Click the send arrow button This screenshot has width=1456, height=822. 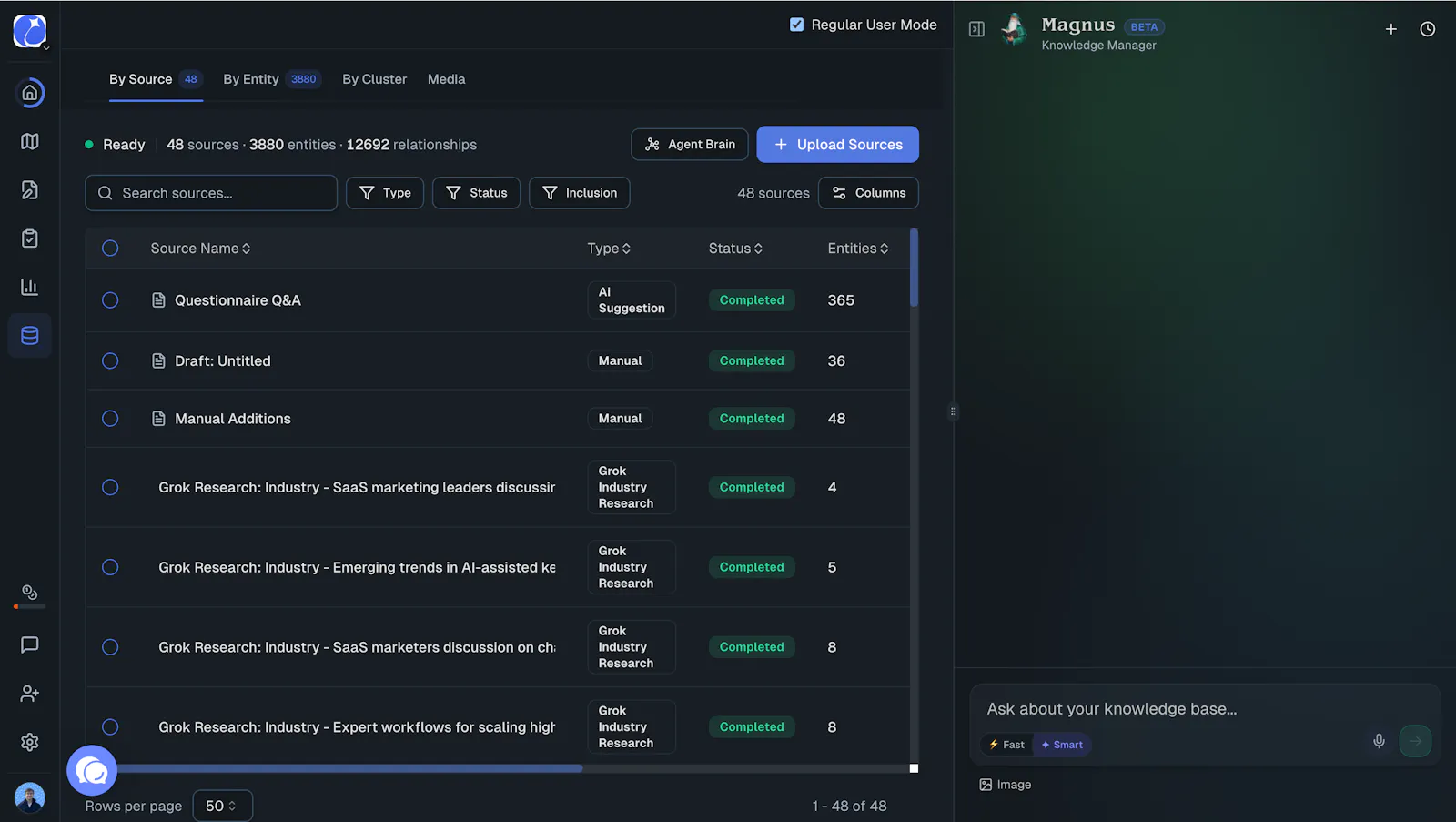point(1415,741)
